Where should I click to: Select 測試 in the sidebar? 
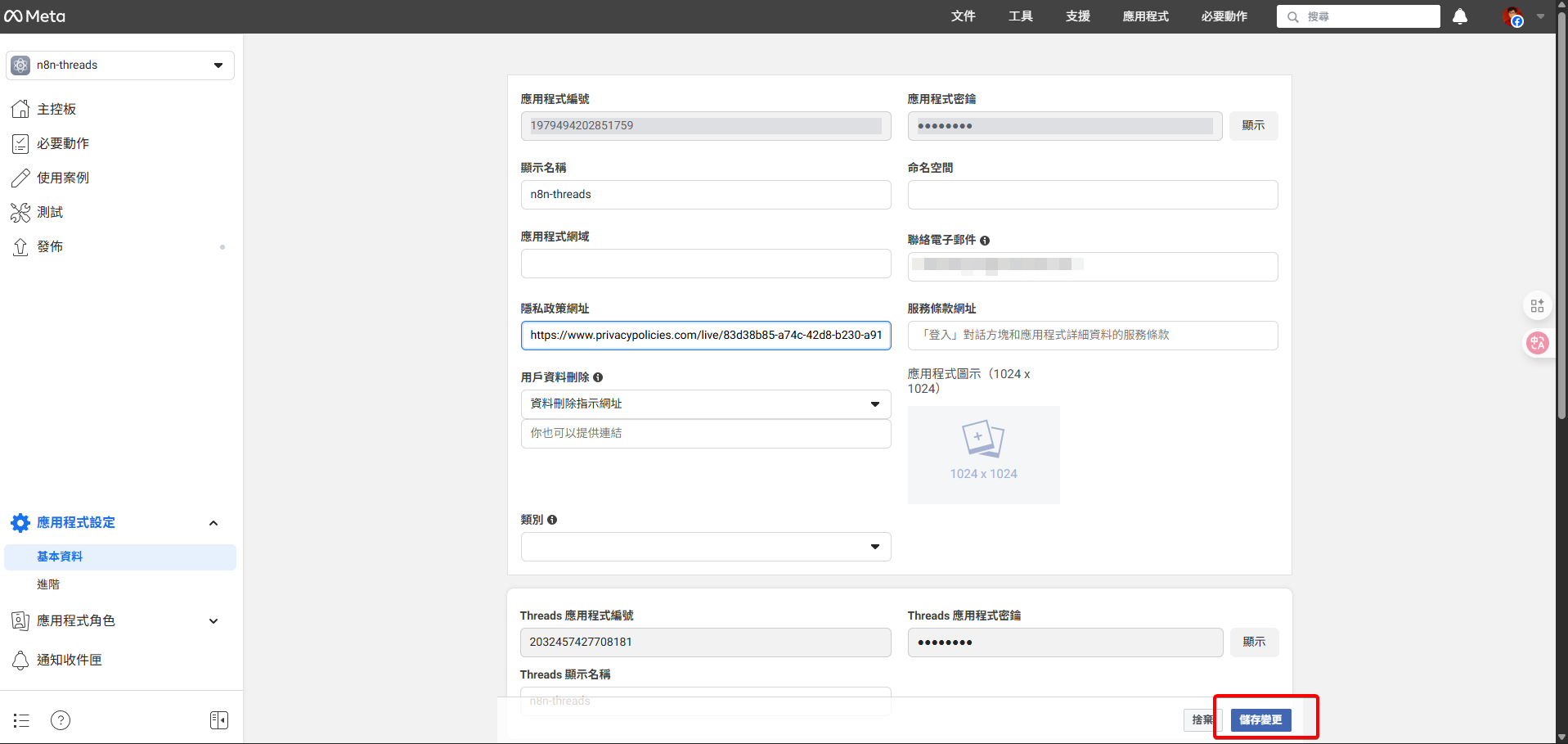48,211
